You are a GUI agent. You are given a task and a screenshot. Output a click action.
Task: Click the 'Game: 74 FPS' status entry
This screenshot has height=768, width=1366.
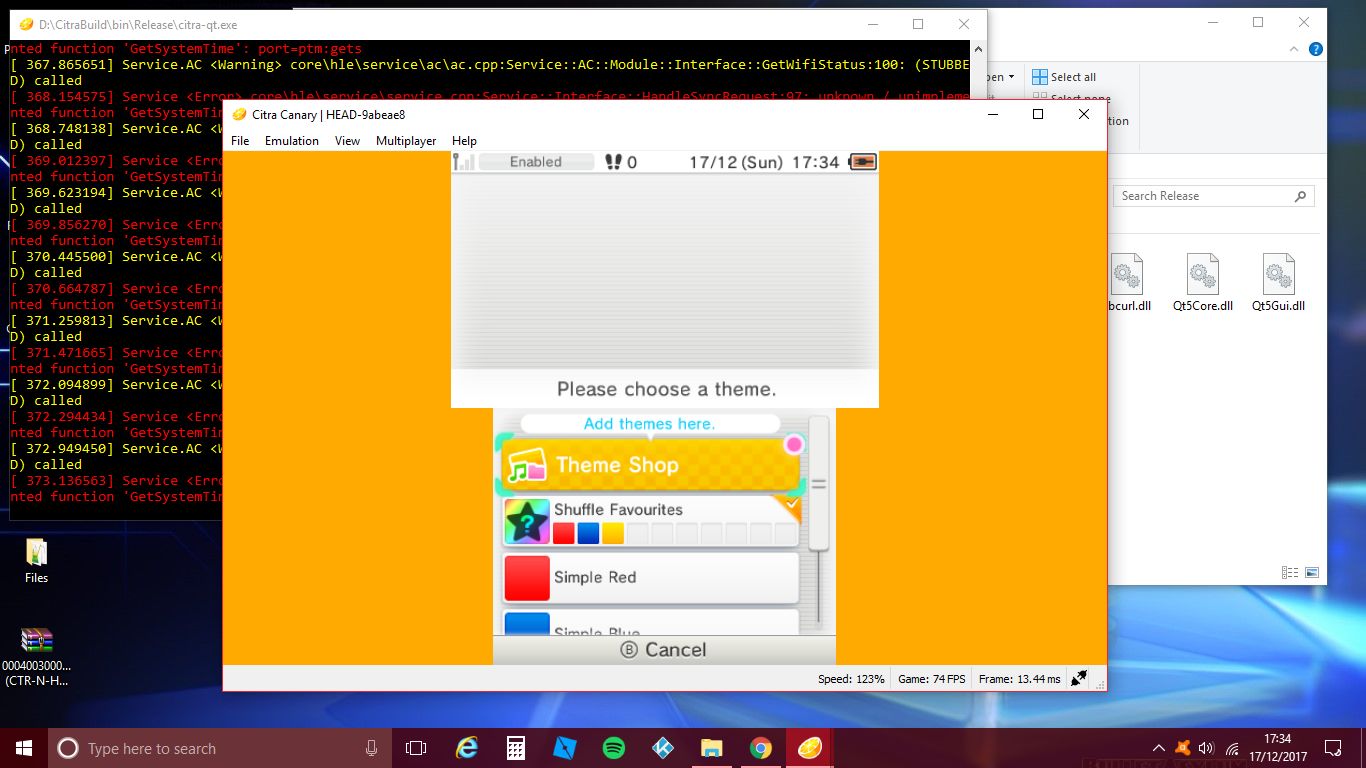point(932,679)
